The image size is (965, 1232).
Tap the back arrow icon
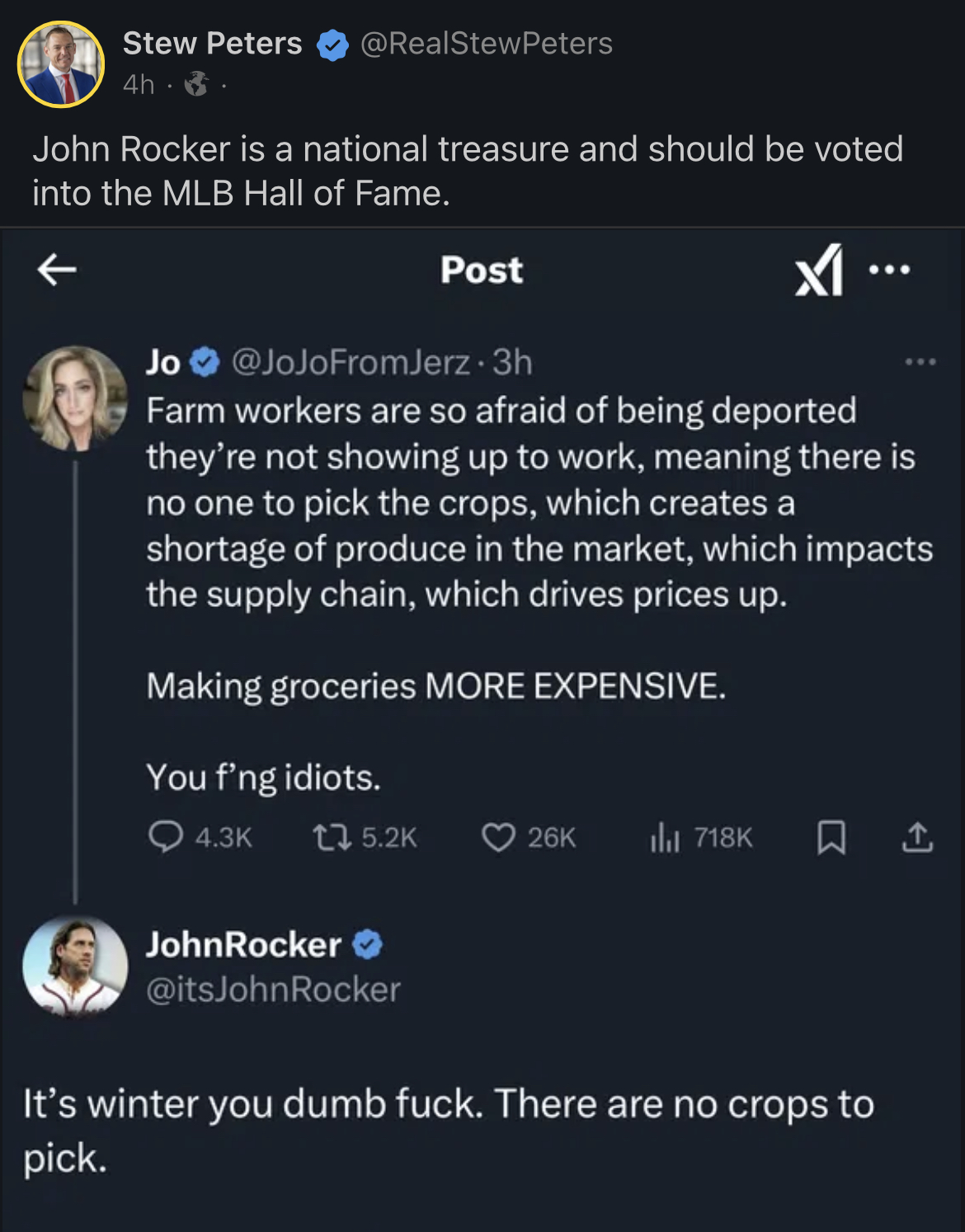(57, 269)
